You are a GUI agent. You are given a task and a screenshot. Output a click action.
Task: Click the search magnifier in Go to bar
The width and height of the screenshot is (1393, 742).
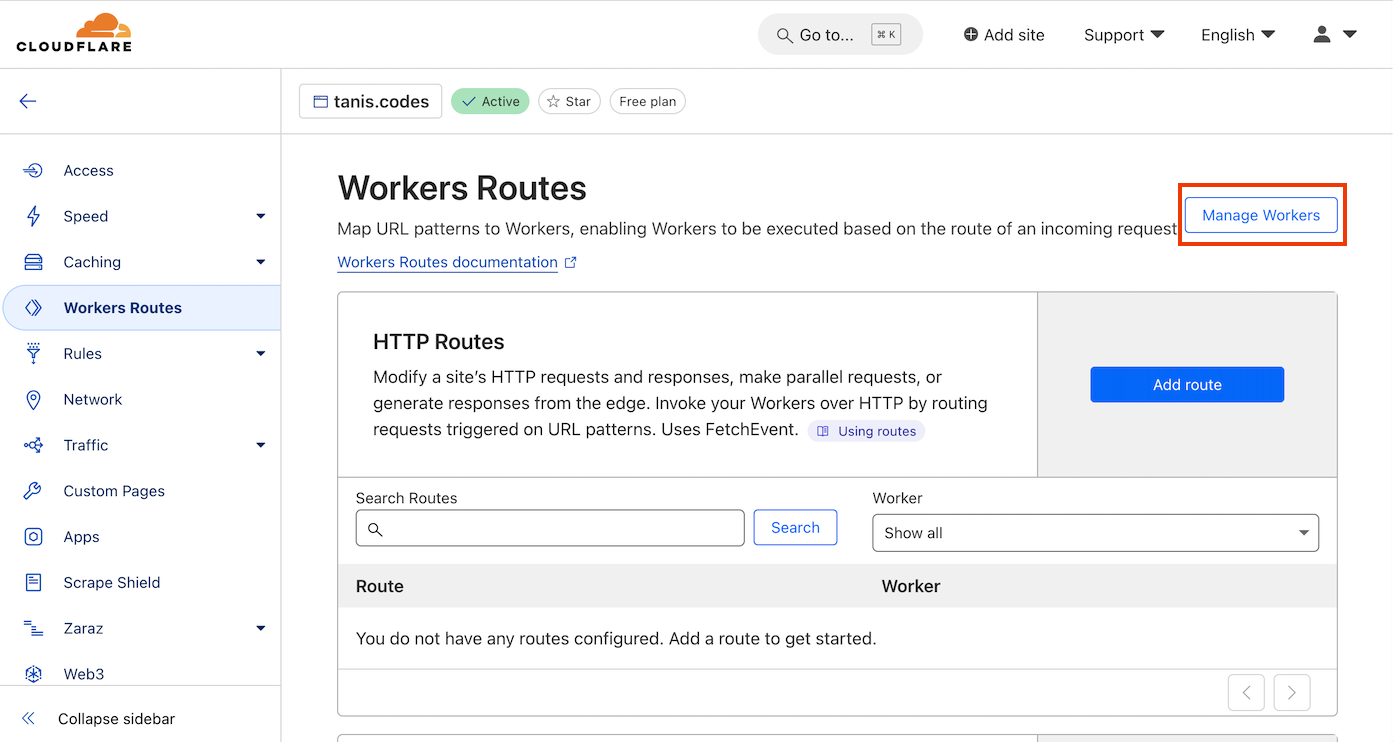click(x=784, y=34)
